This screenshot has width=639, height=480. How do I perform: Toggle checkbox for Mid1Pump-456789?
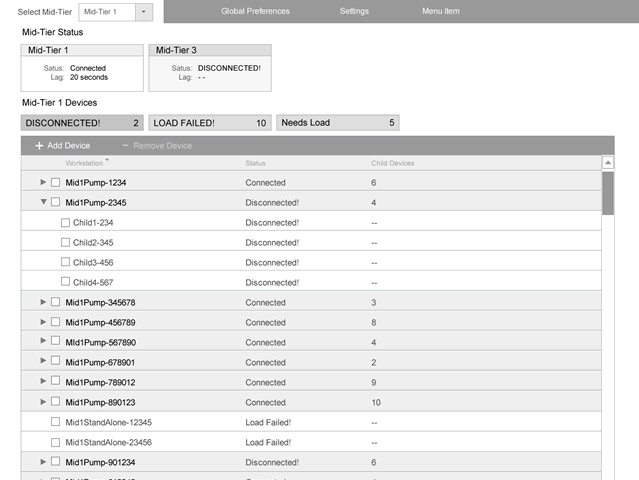coord(56,323)
